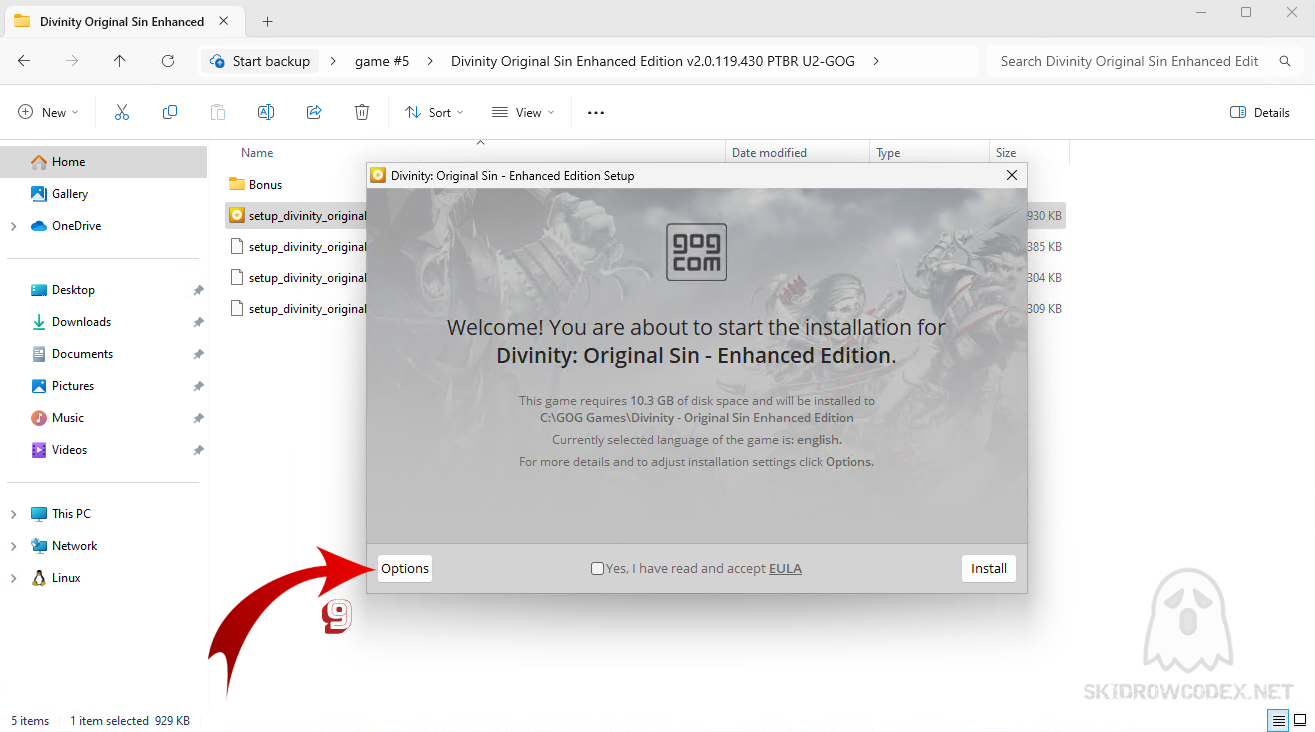Focus the Search Divinity folder field
The image size is (1315, 732).
[x=1145, y=61]
